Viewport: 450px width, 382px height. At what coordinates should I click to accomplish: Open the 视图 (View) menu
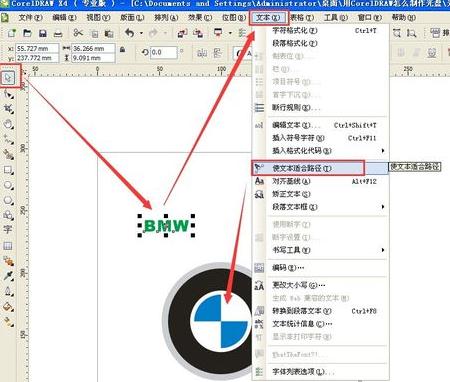tap(98, 17)
